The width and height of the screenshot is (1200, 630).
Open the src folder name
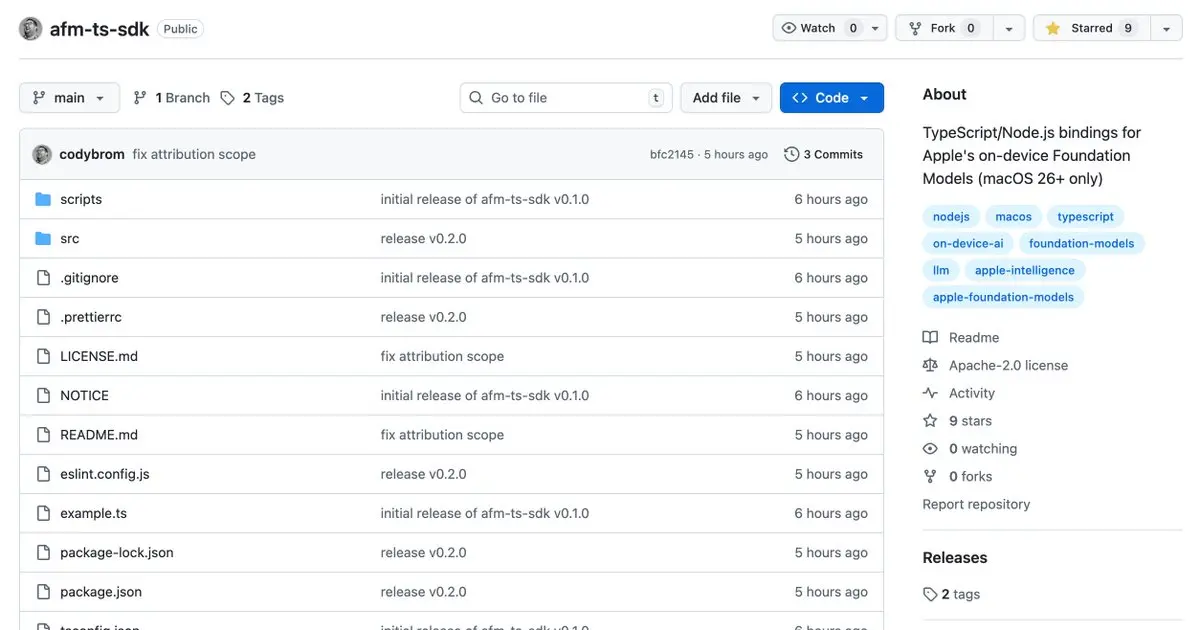[69, 238]
